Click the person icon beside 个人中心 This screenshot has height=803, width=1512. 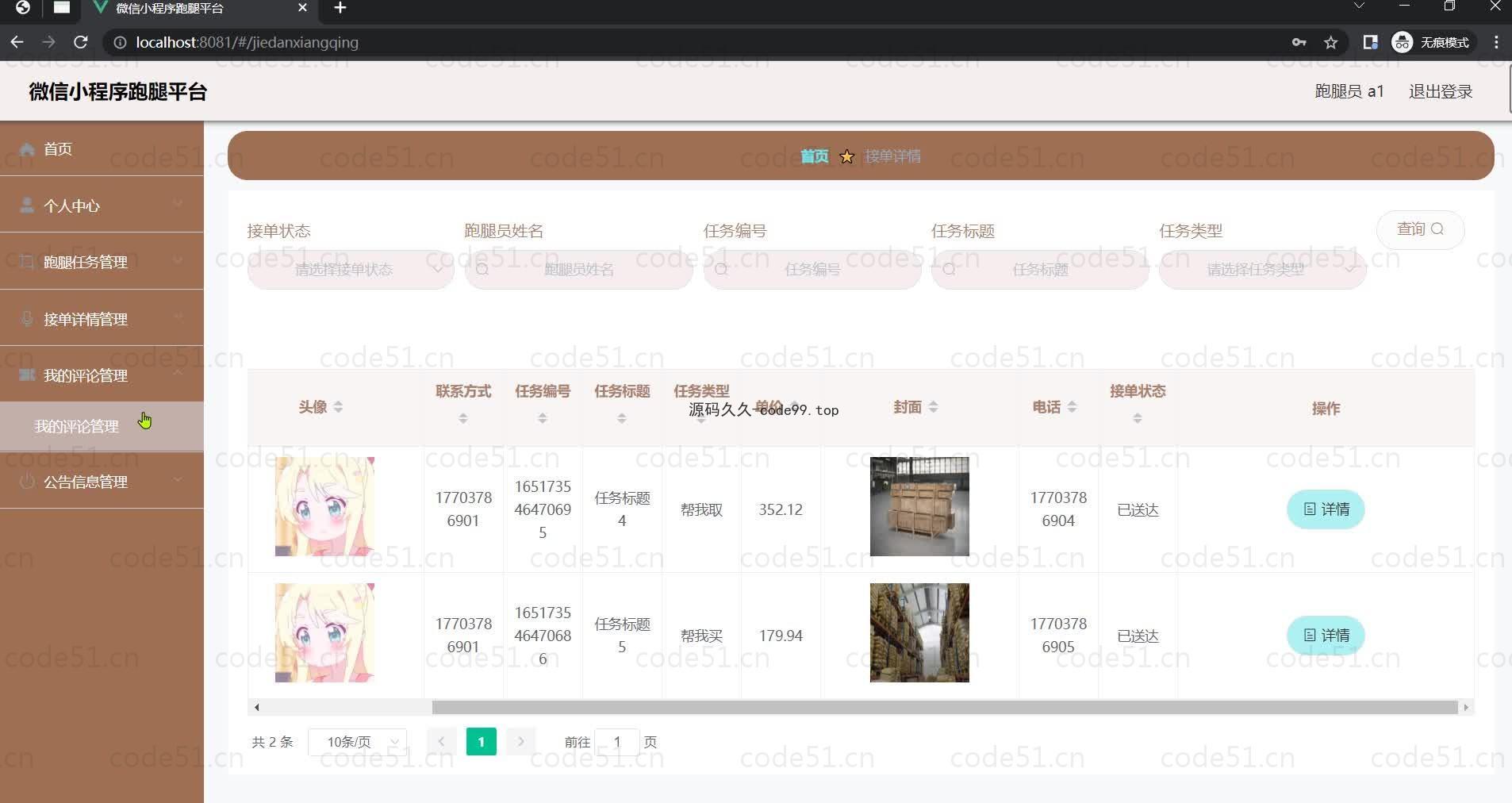[x=27, y=206]
